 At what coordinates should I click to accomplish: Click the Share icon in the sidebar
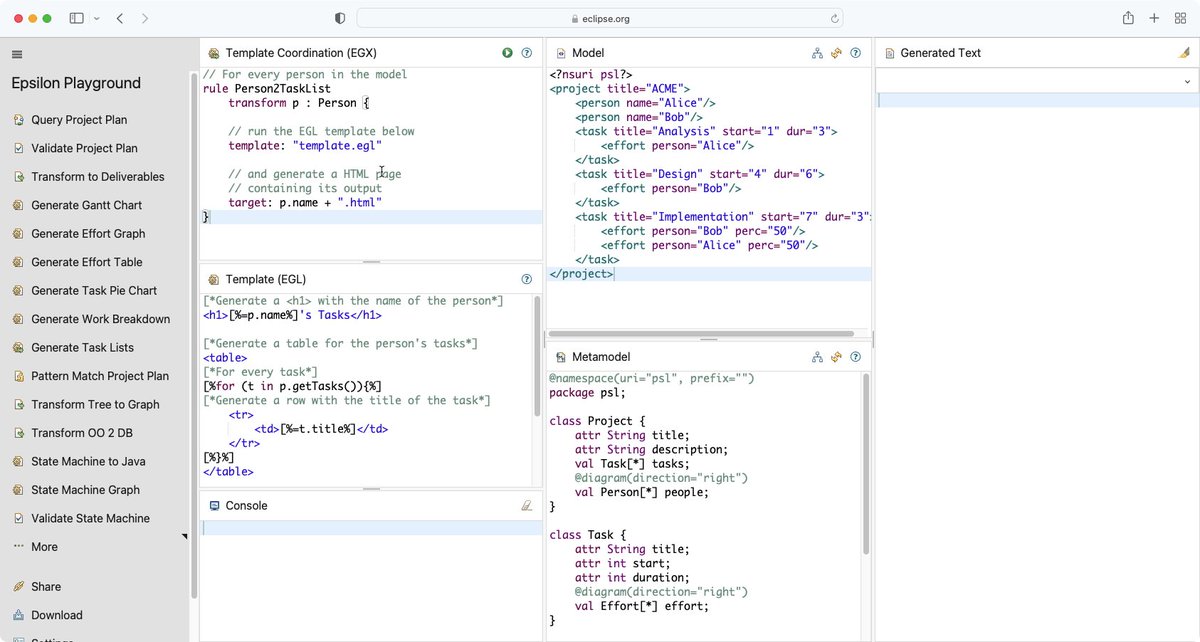click(x=19, y=587)
